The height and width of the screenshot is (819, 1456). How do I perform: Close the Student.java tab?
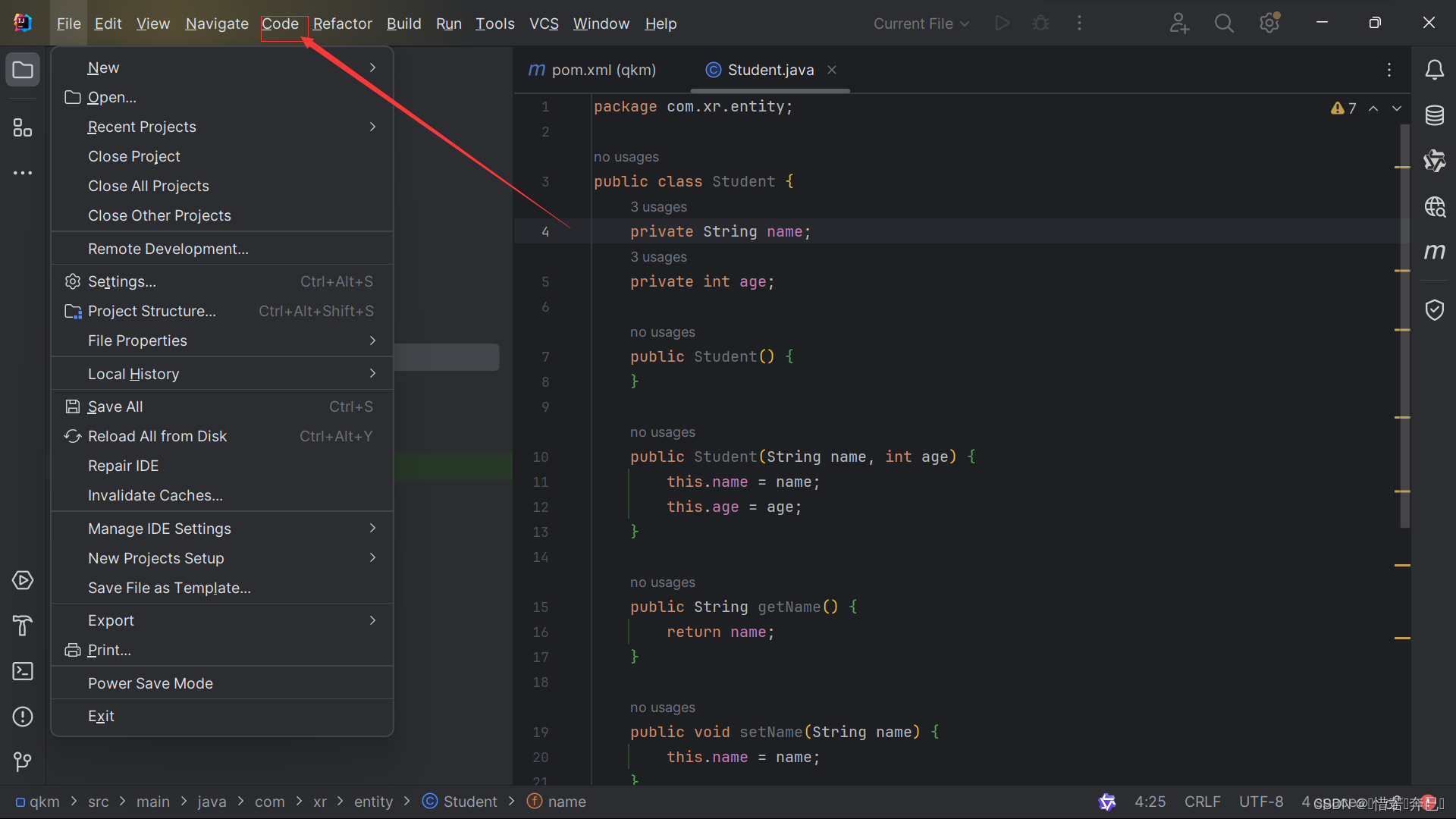(x=832, y=70)
